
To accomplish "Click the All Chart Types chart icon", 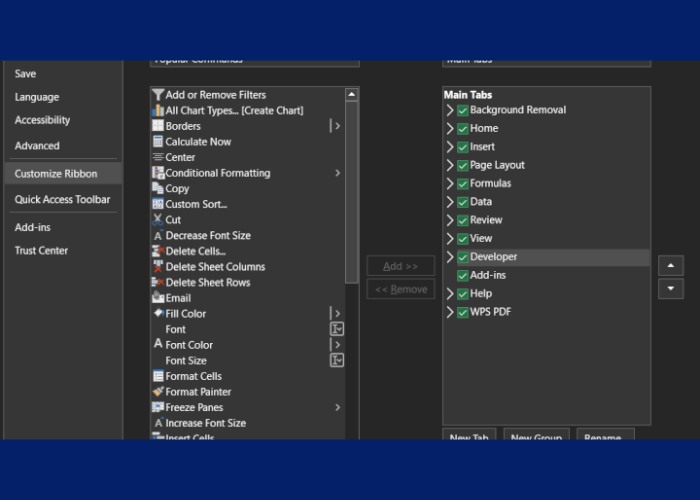I will pyautogui.click(x=158, y=110).
